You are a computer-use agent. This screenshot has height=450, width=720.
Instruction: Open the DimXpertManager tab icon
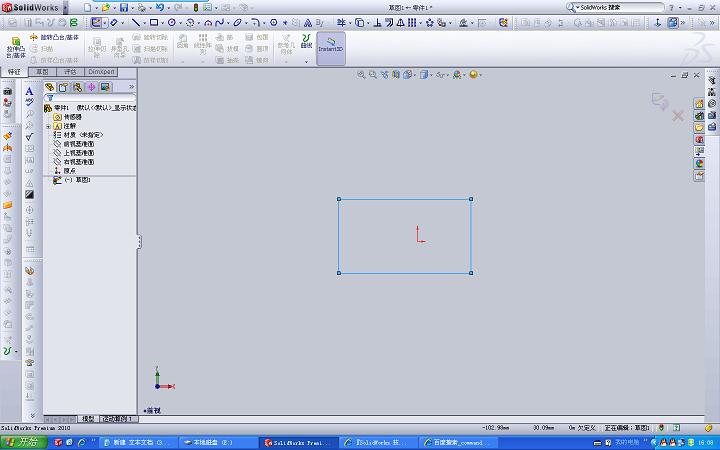[x=91, y=87]
